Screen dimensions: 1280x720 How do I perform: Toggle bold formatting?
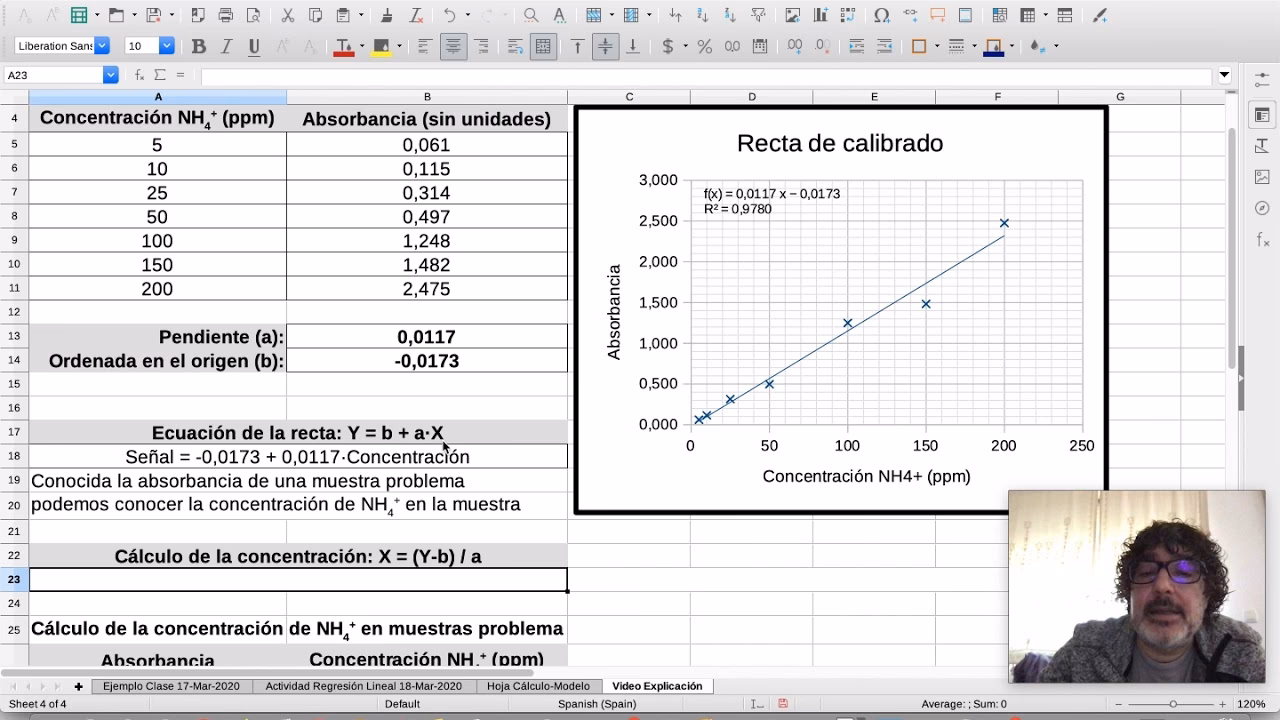coord(198,45)
